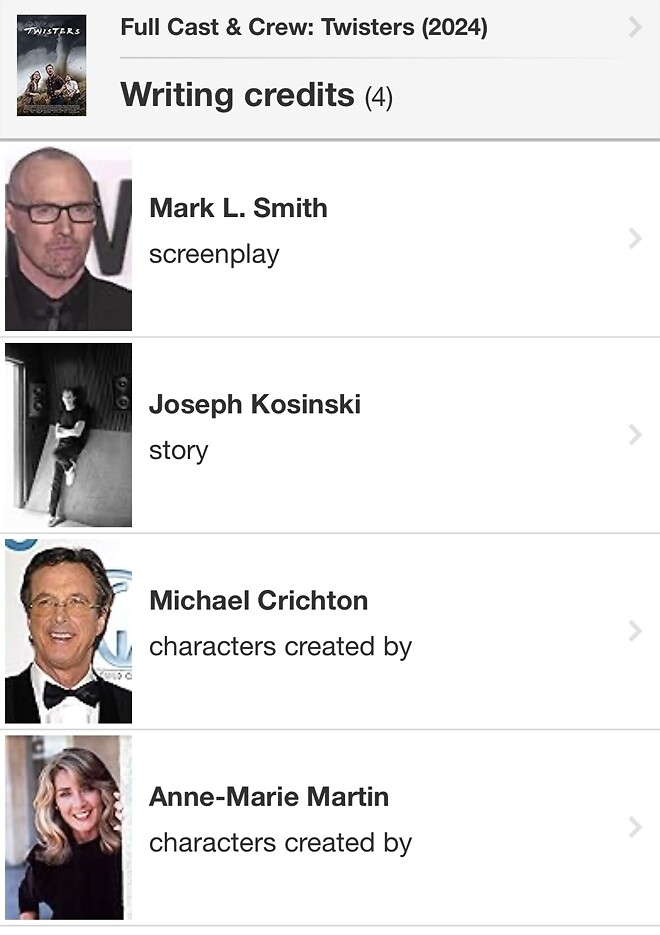Expand Michael Crichton row via its chevron
This screenshot has height=935, width=660.
[635, 630]
